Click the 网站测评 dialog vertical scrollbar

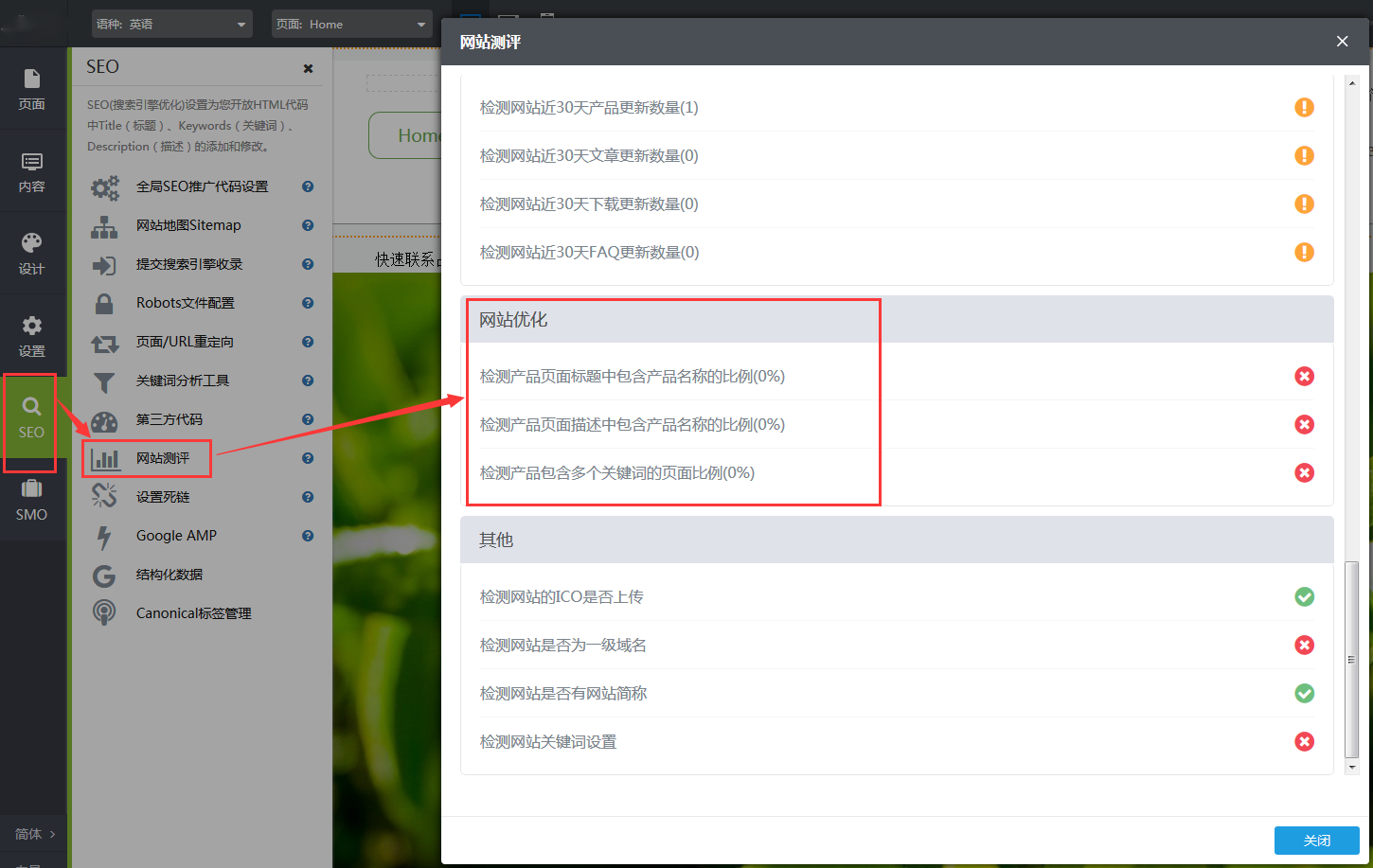[x=1352, y=658]
